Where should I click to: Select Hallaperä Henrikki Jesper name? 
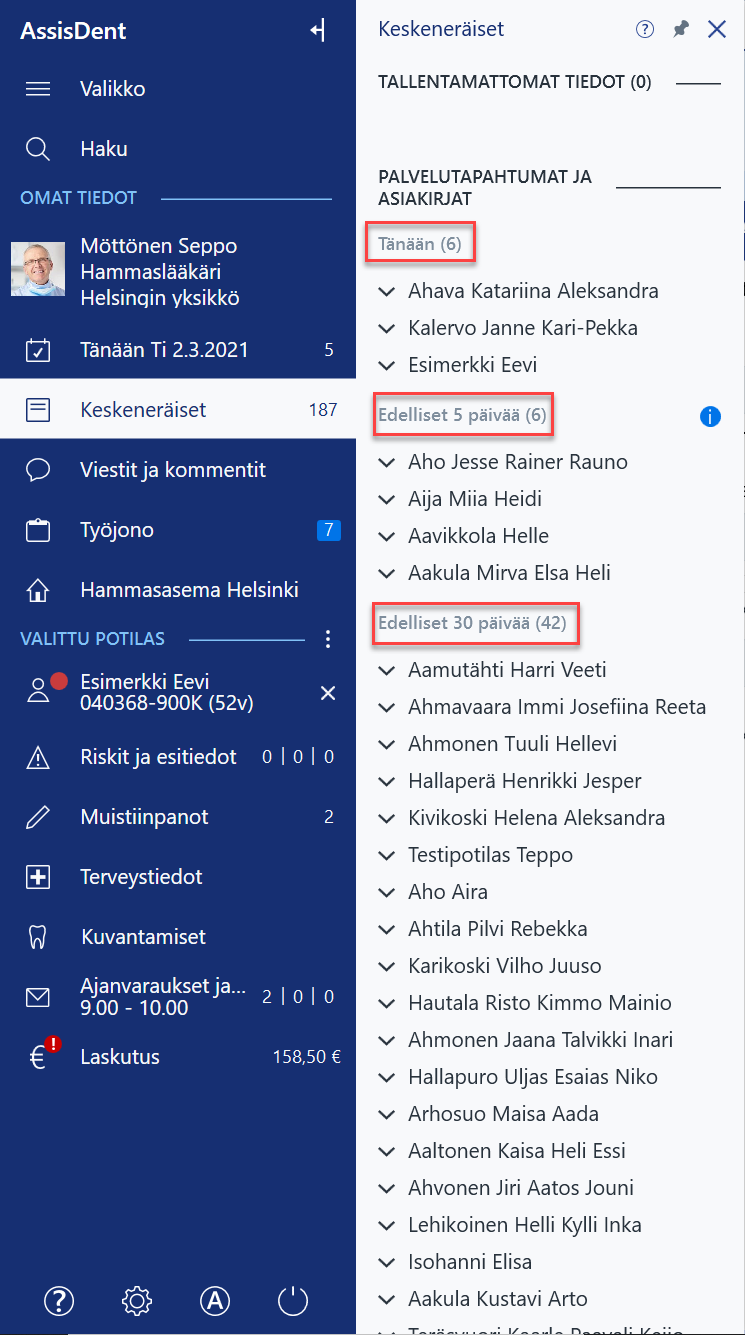pos(524,781)
